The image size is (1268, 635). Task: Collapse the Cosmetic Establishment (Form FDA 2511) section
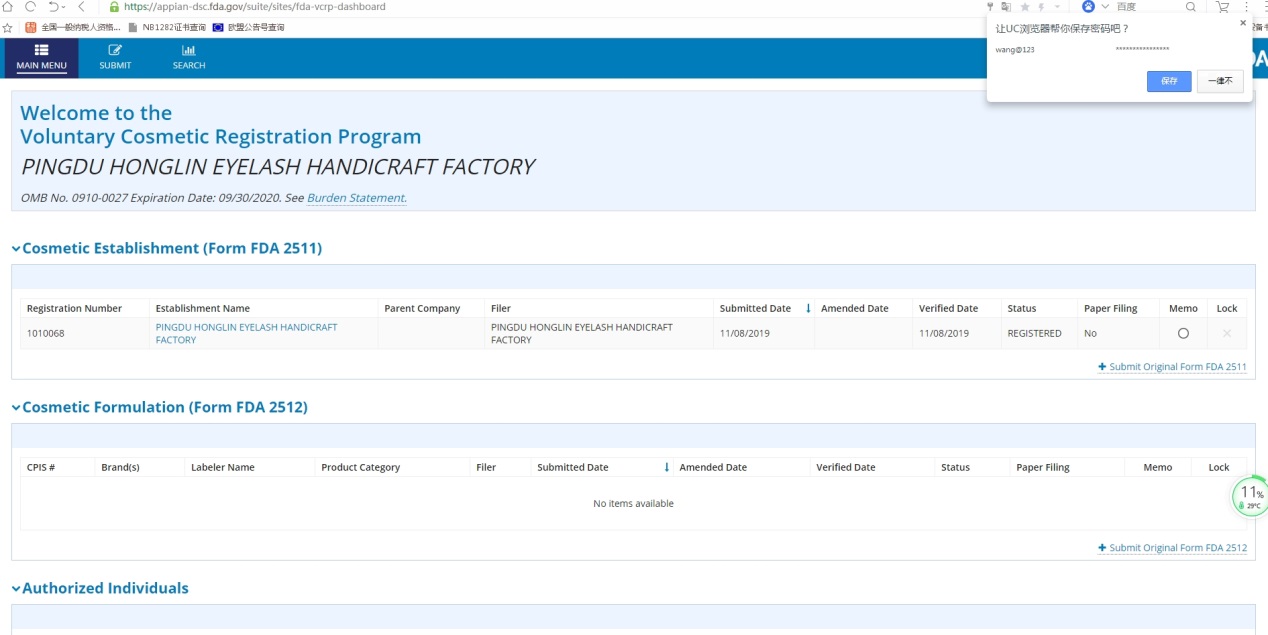click(x=16, y=249)
